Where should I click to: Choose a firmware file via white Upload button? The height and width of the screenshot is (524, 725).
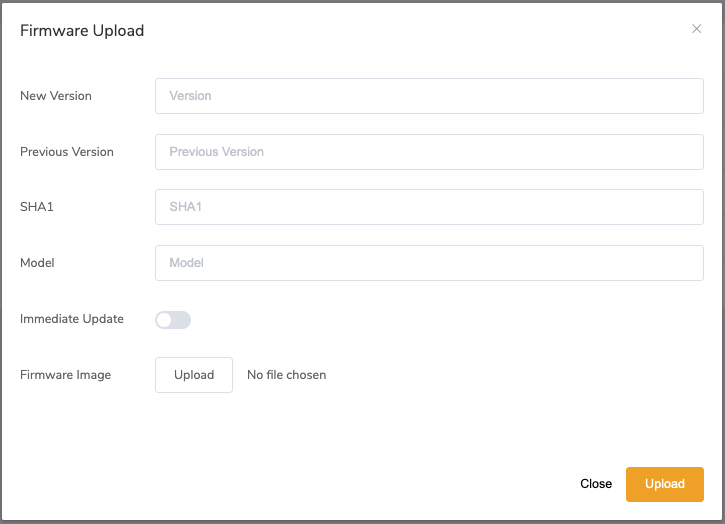(x=194, y=375)
